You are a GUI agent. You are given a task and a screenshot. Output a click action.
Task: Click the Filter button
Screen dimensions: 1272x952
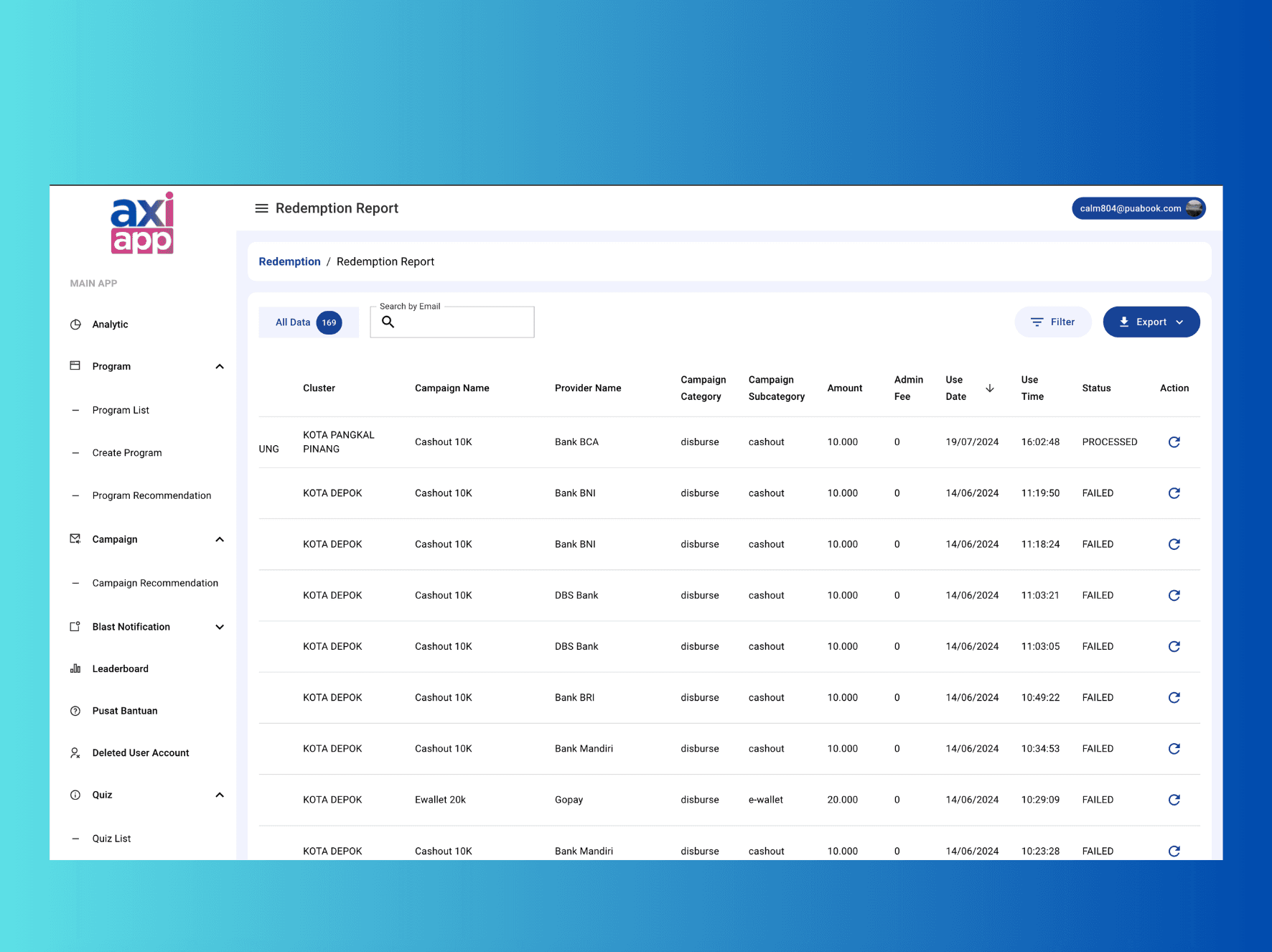[1052, 322]
